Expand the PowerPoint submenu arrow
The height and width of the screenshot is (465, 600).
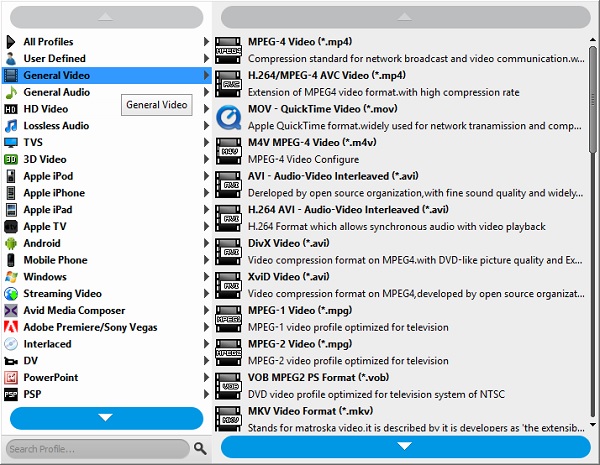[206, 378]
